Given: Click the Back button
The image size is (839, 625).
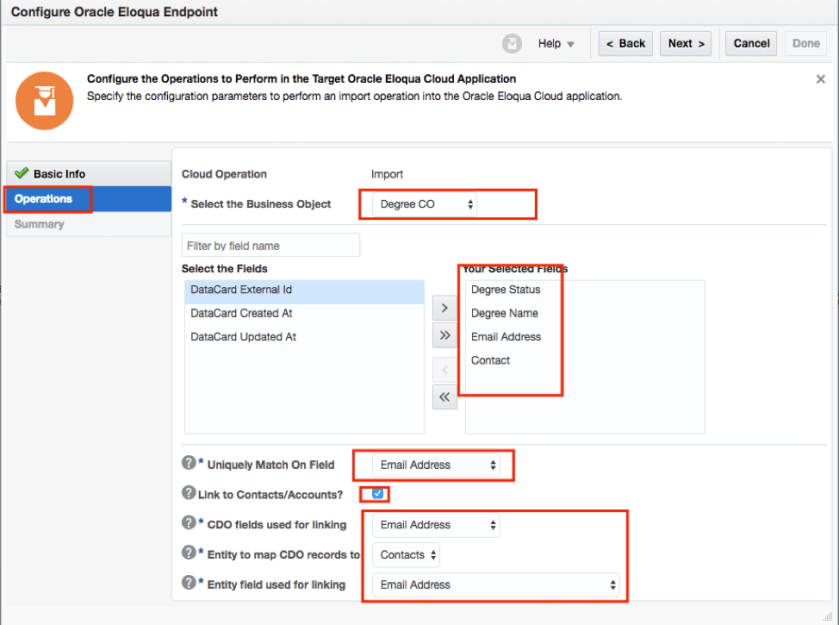Looking at the screenshot, I should click(625, 44).
